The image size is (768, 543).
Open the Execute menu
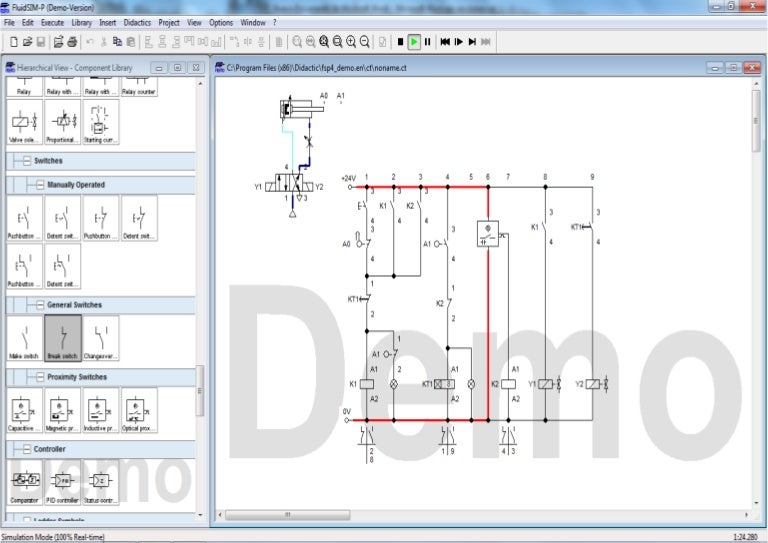coord(51,22)
